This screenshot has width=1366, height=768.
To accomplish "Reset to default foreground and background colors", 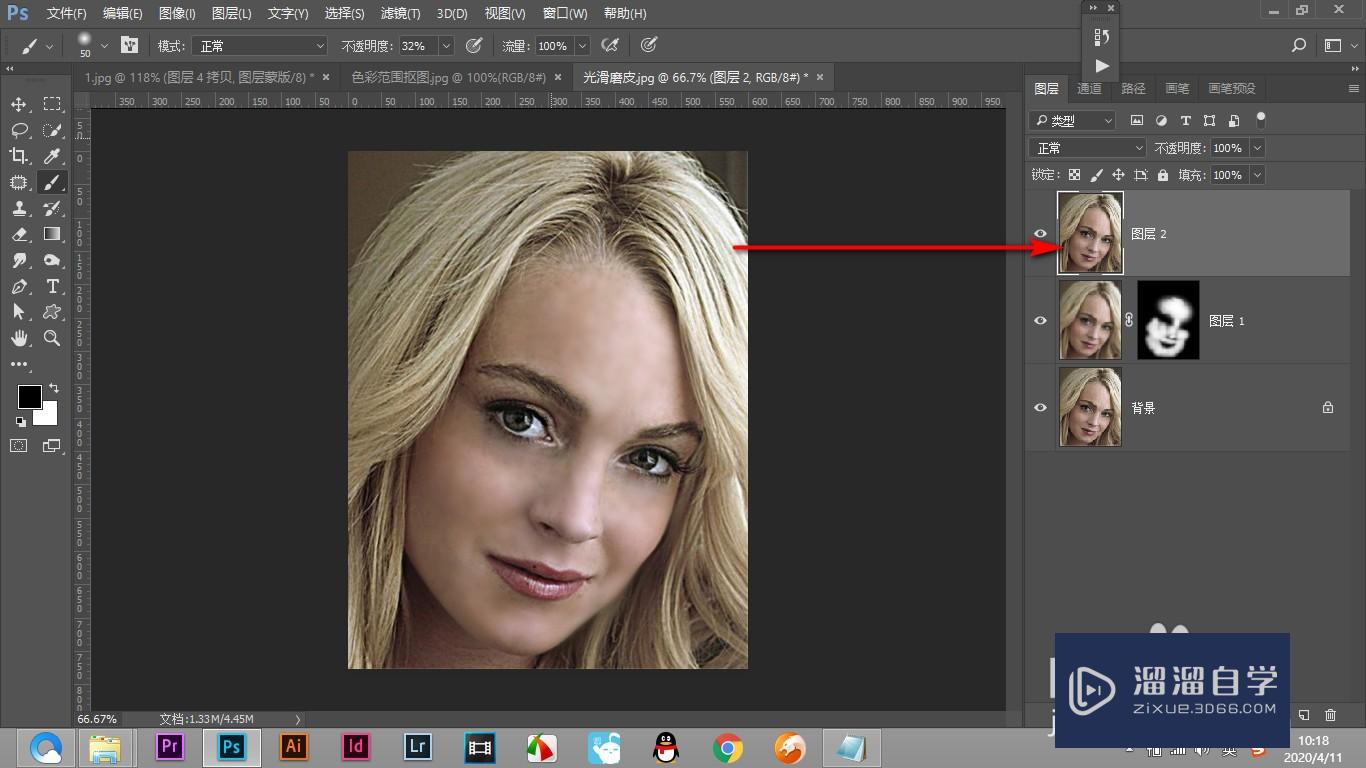I will coord(21,421).
